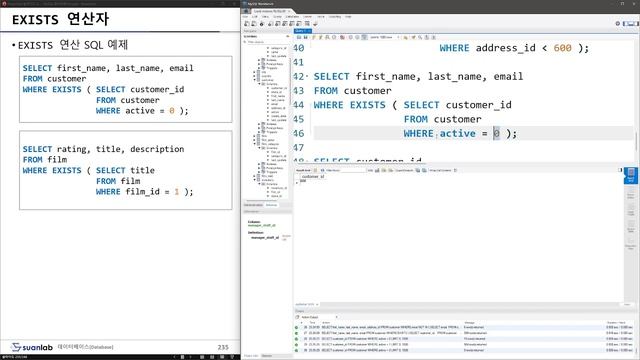
Task: Collapse the inventory table tree node
Action: point(255,180)
